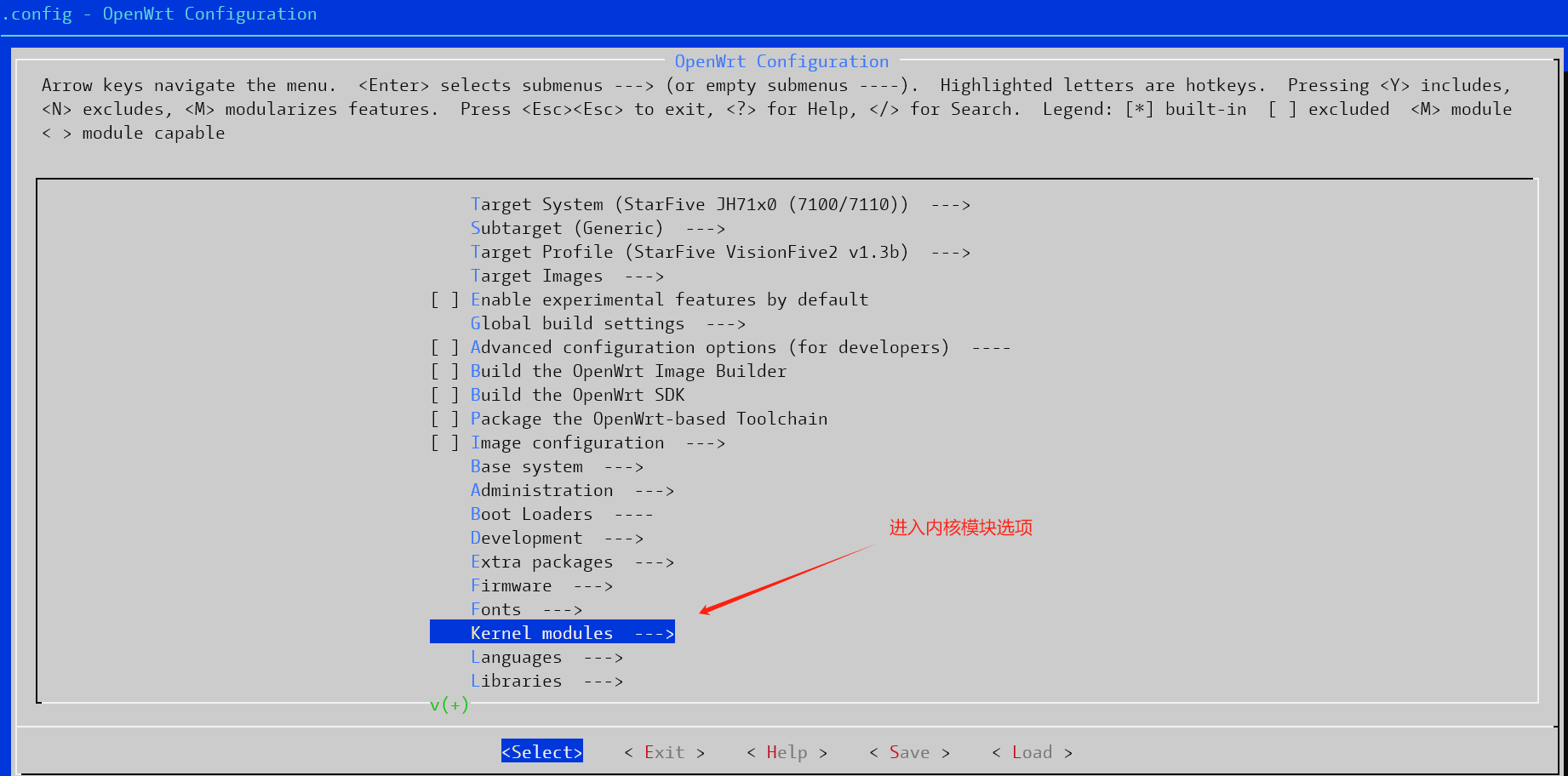Viewport: 1568px width, 776px height.
Task: Expand Administration submenu entry
Action: [572, 490]
